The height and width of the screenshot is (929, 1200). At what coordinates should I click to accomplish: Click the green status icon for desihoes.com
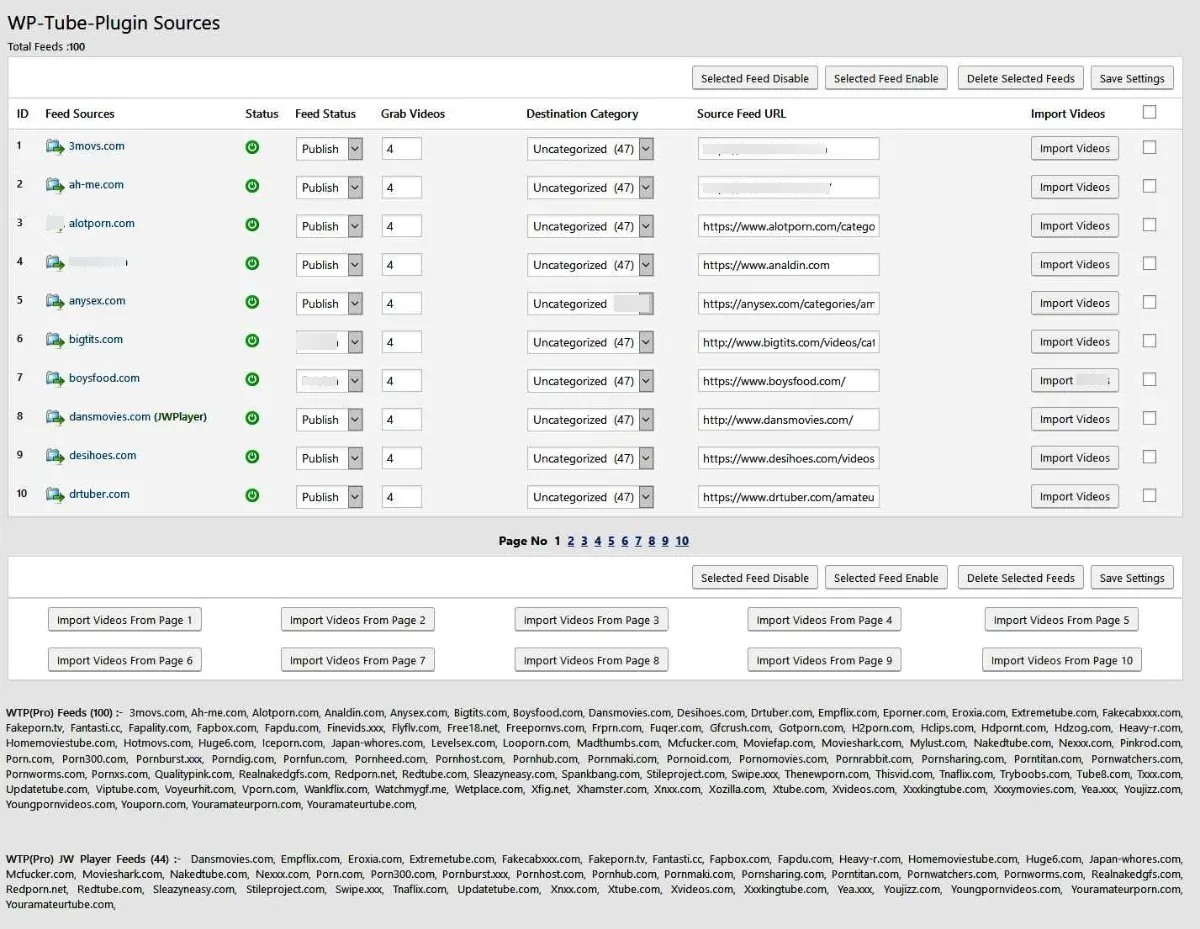pyautogui.click(x=252, y=457)
